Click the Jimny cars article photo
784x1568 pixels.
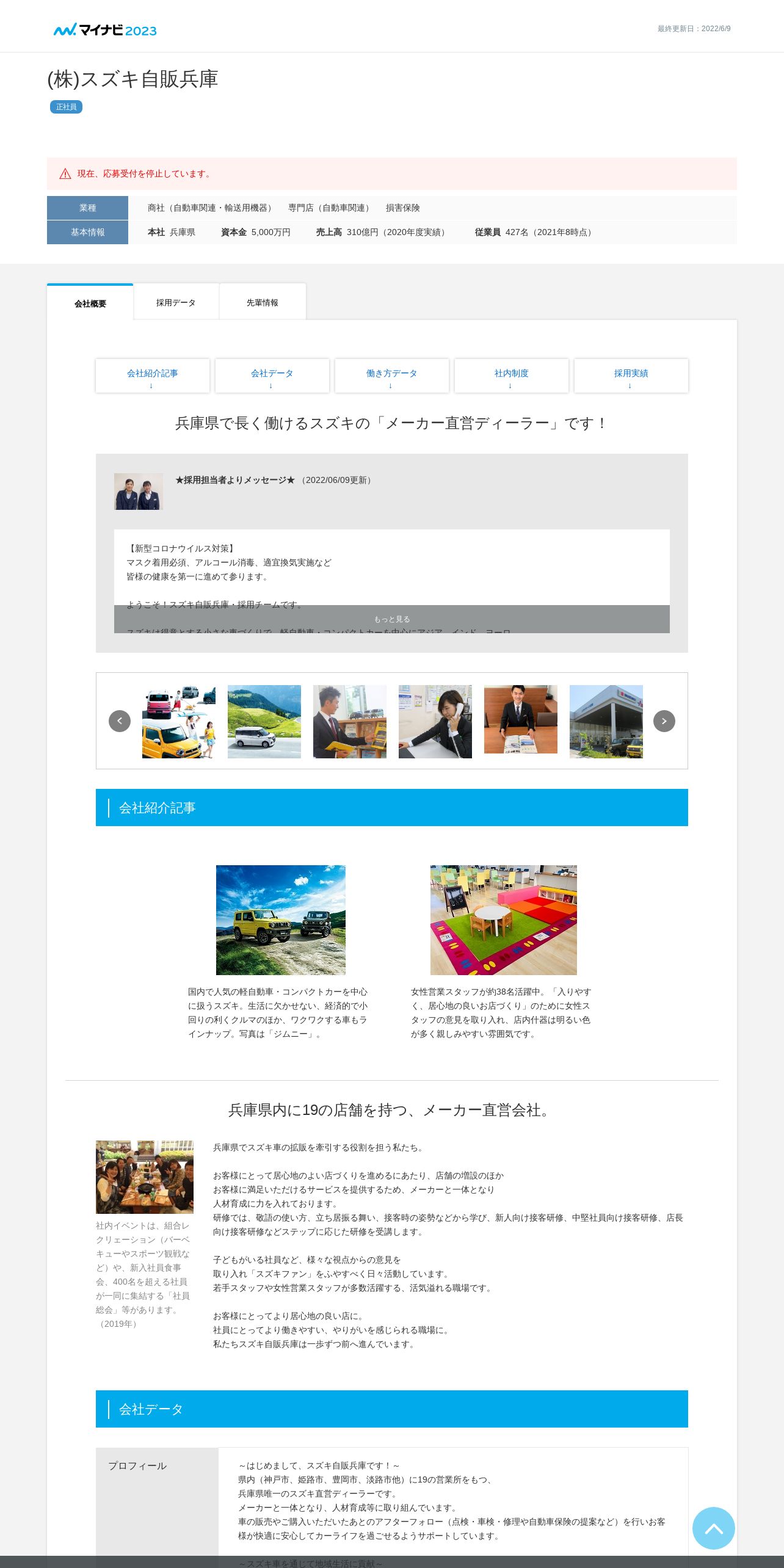281,920
